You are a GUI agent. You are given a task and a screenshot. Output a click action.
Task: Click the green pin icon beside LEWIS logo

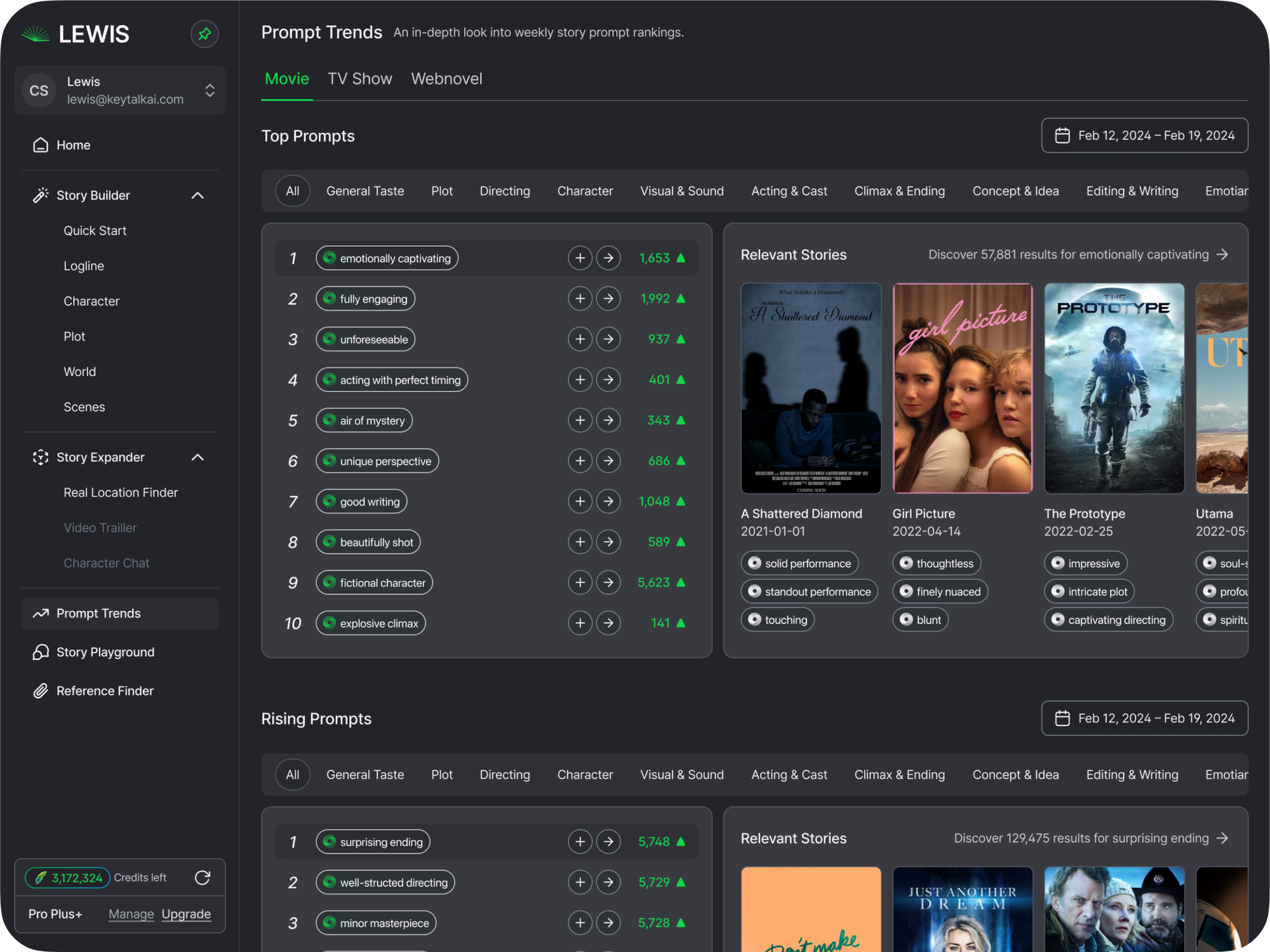(x=204, y=34)
